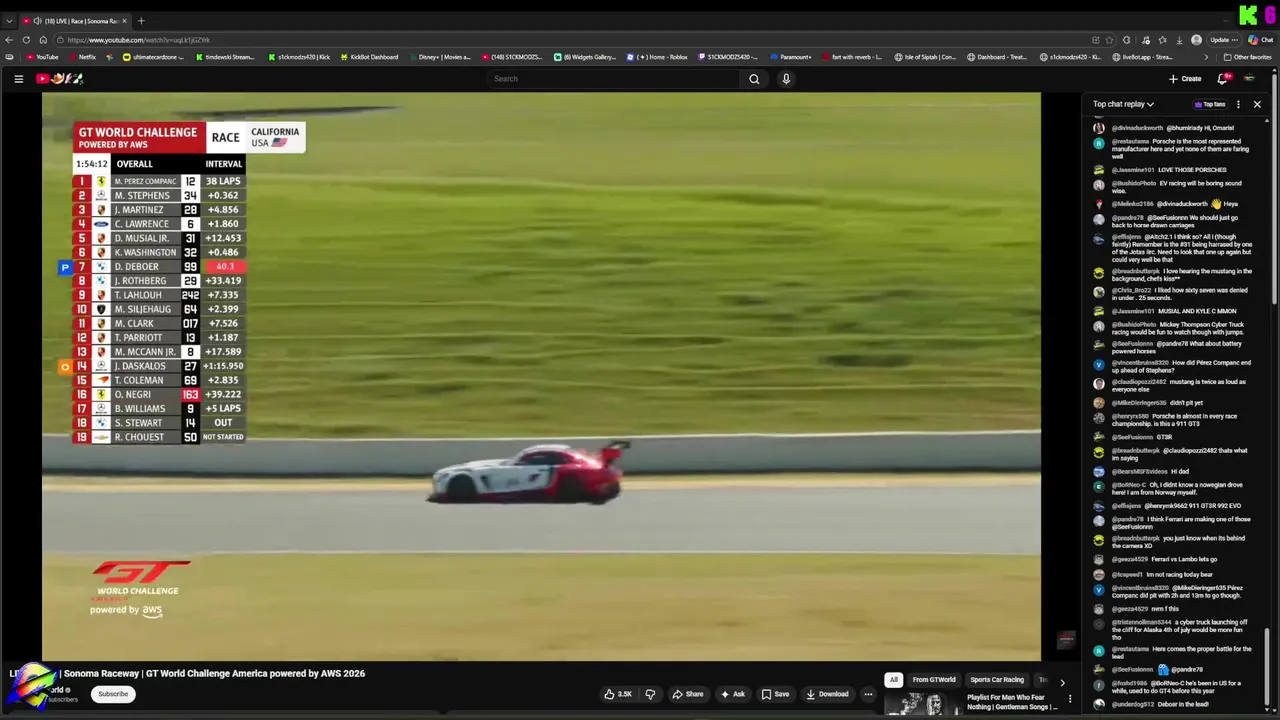The width and height of the screenshot is (1280, 720).
Task: Click the Subscribe button
Action: click(113, 694)
